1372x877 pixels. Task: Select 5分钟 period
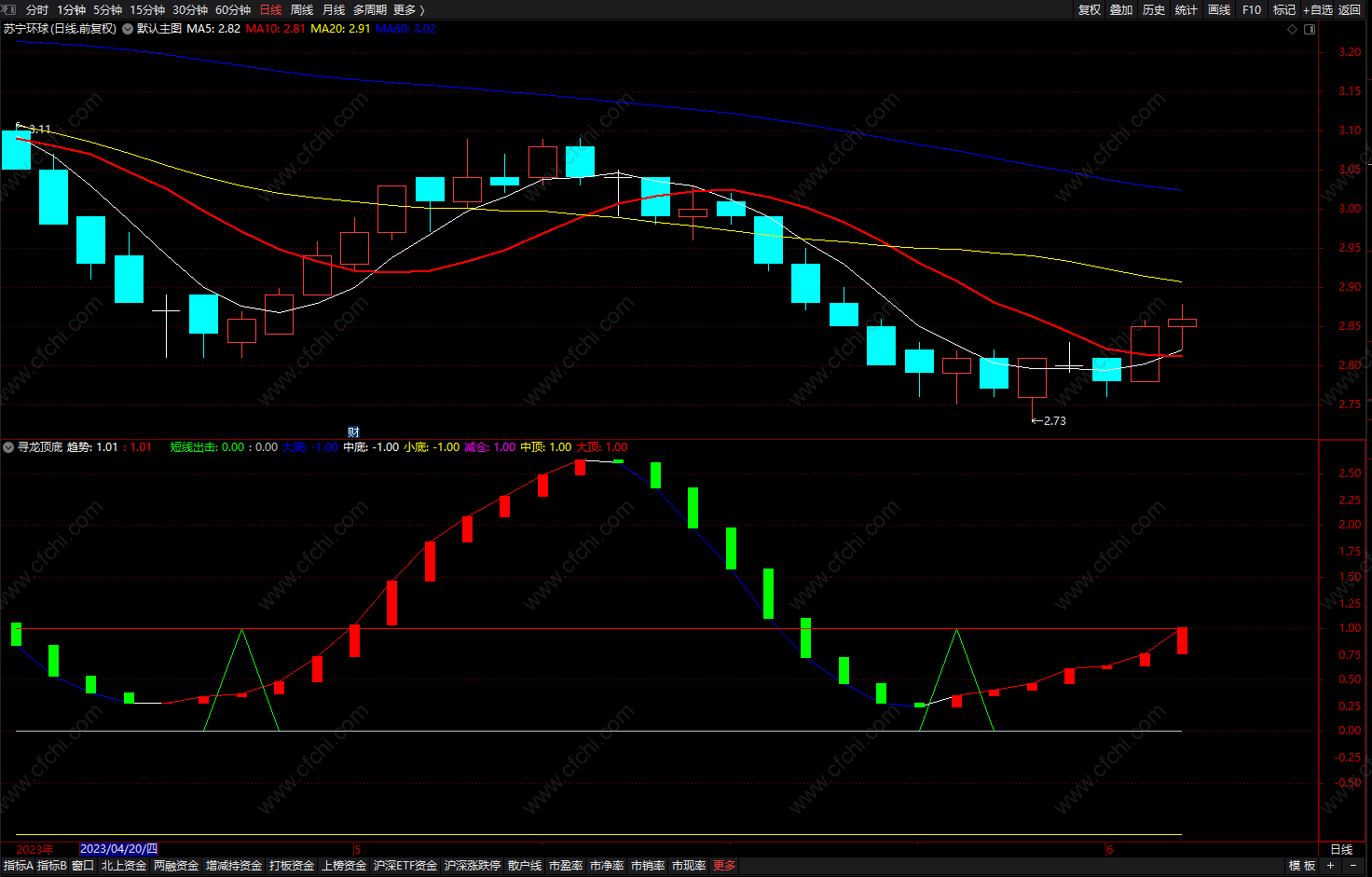[107, 9]
